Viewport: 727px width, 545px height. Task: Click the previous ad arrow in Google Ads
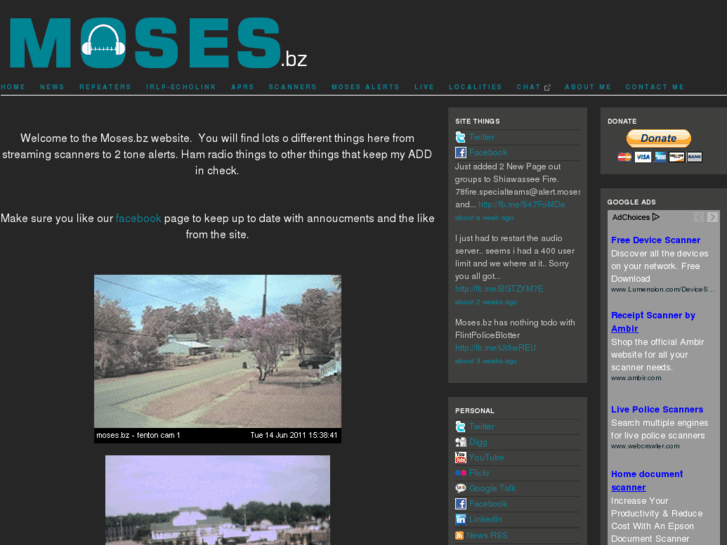tap(699, 217)
